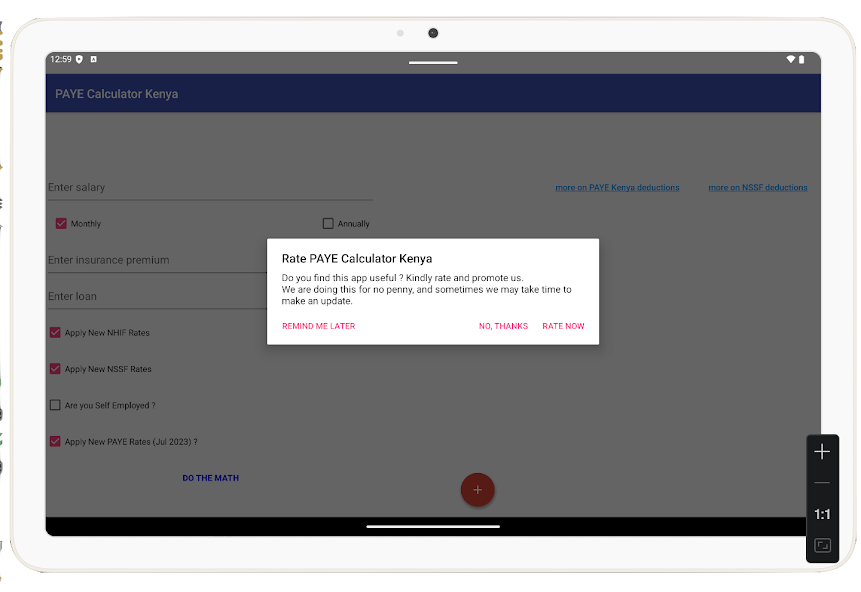Check Are you Self Employed

point(55,405)
